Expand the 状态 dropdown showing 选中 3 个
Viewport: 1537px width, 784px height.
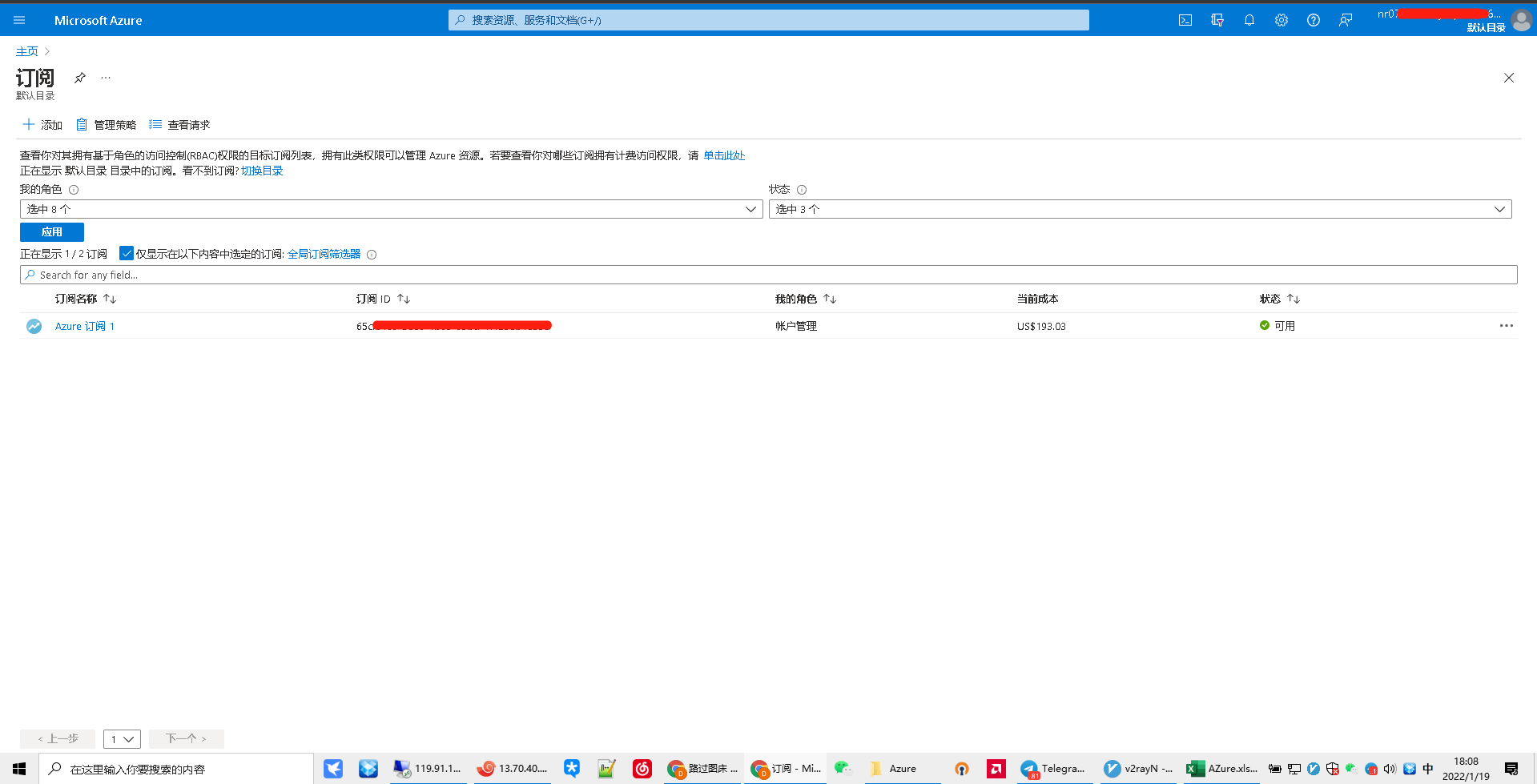[1140, 209]
